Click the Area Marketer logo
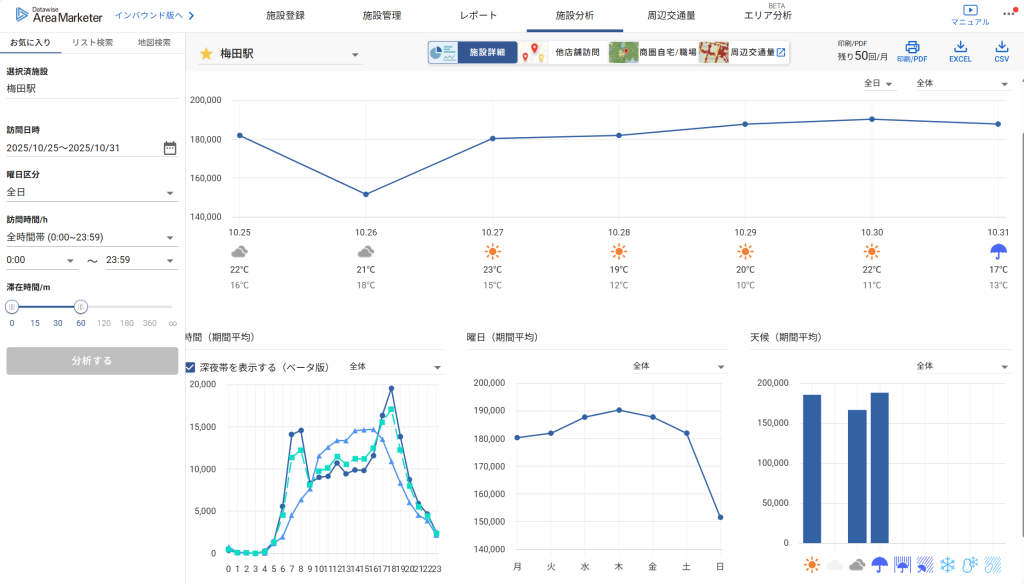1024x584 pixels. 59,15
